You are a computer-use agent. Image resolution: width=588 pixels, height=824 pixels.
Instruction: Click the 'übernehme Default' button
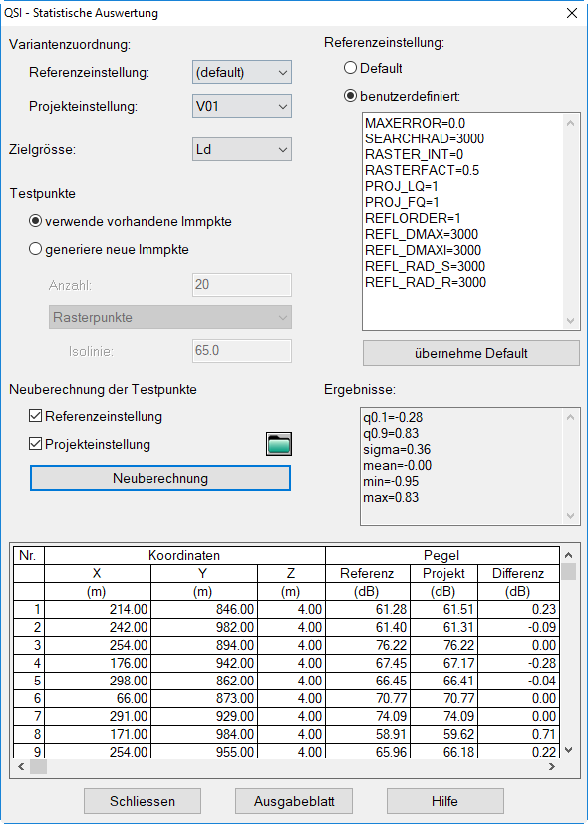click(471, 353)
